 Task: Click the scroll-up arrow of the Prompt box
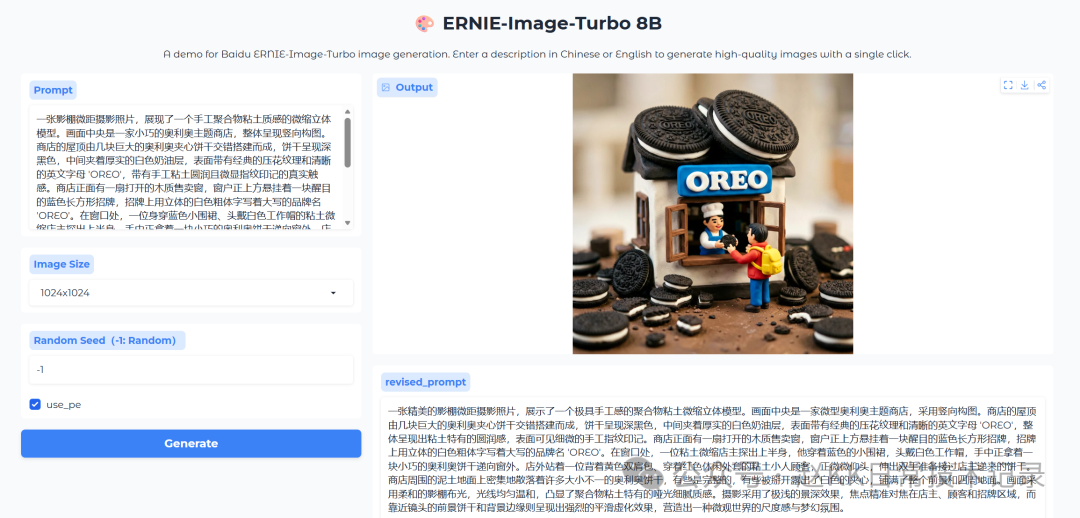[347, 111]
